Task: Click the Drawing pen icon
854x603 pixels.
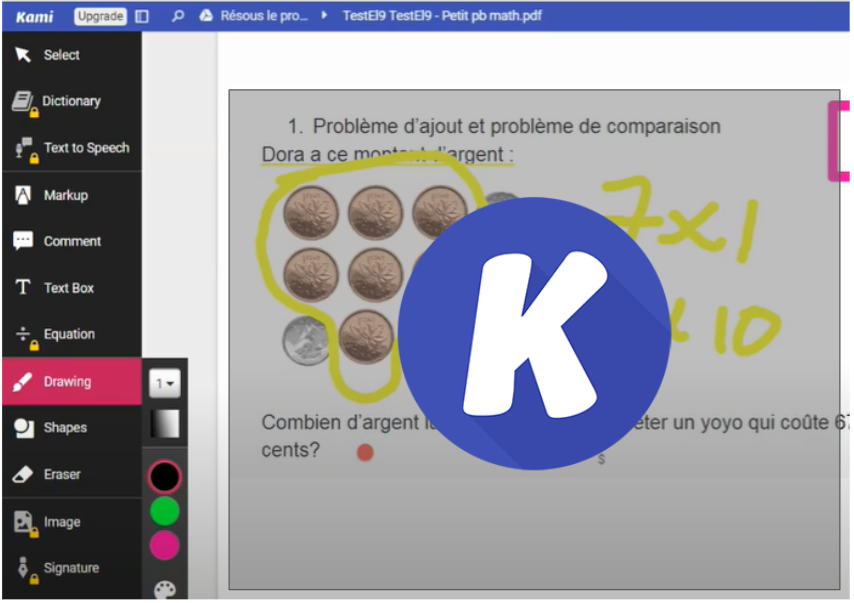Action: pos(22,381)
